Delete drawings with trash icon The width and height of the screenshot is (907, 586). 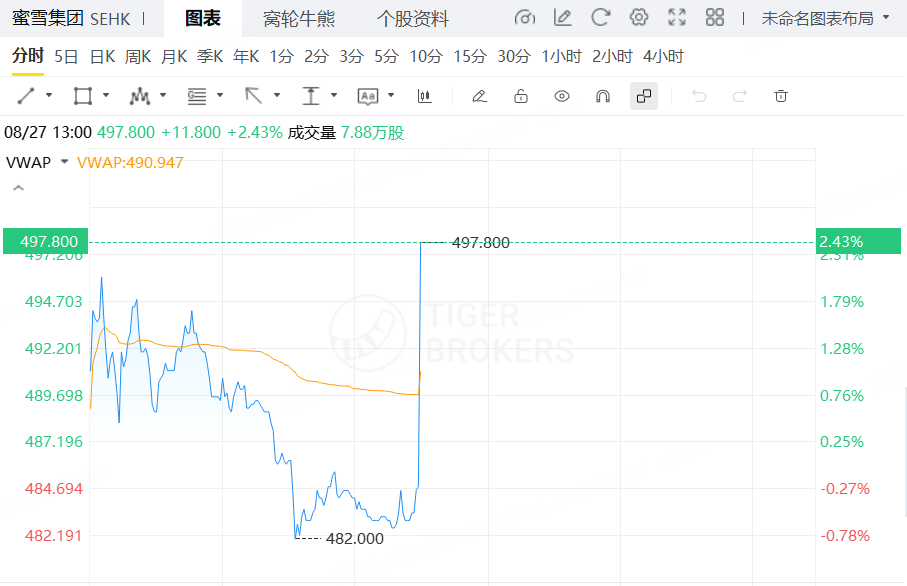click(781, 96)
